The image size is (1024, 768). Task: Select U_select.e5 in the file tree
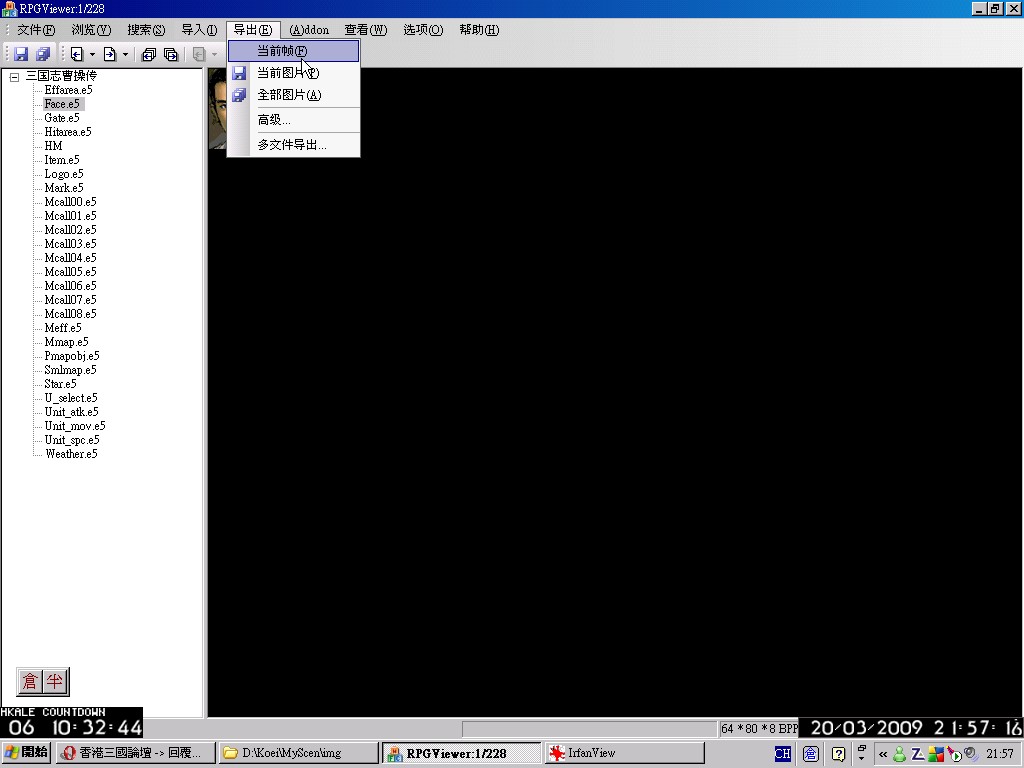71,398
